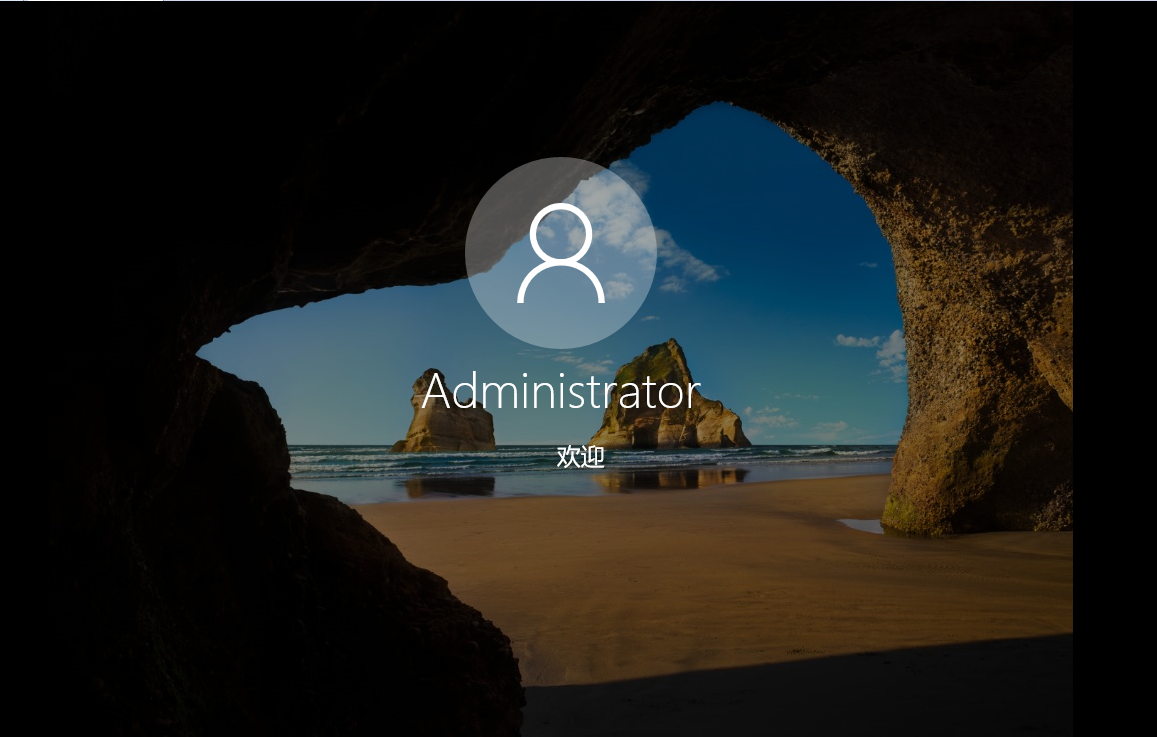Click the small water puddle on the sand
This screenshot has width=1157, height=737.
pyautogui.click(x=860, y=525)
